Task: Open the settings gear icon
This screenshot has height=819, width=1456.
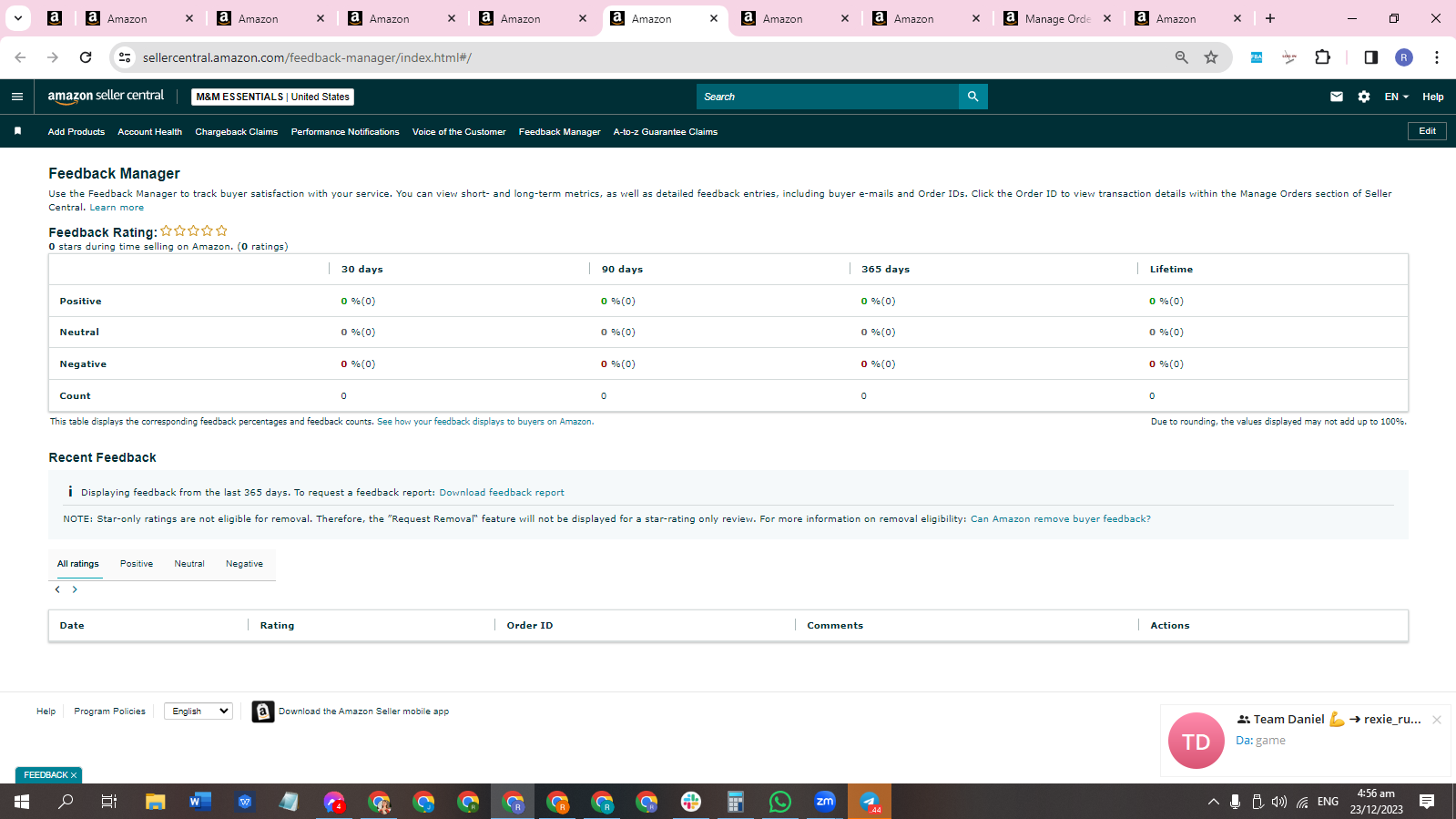Action: 1364,97
